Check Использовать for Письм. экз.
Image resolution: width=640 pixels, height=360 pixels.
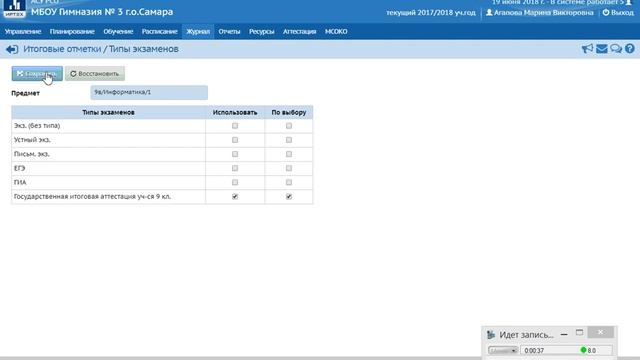[x=235, y=154]
